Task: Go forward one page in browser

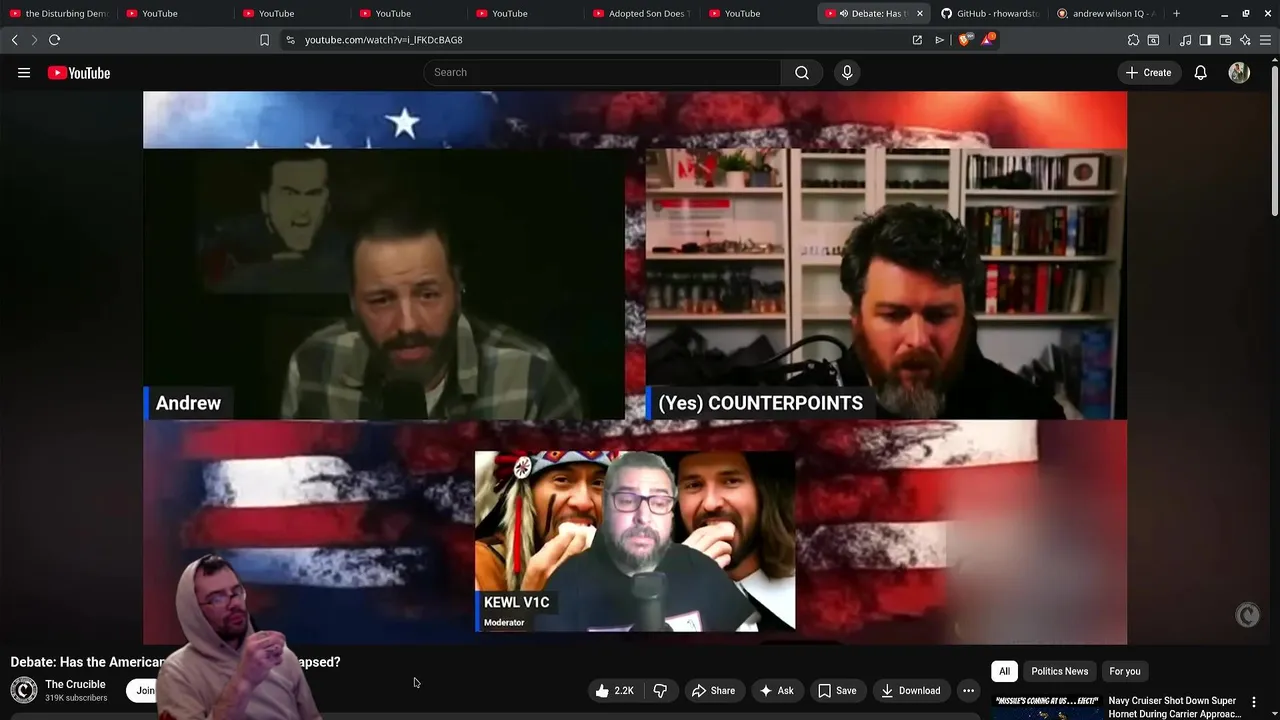Action: pyautogui.click(x=34, y=40)
